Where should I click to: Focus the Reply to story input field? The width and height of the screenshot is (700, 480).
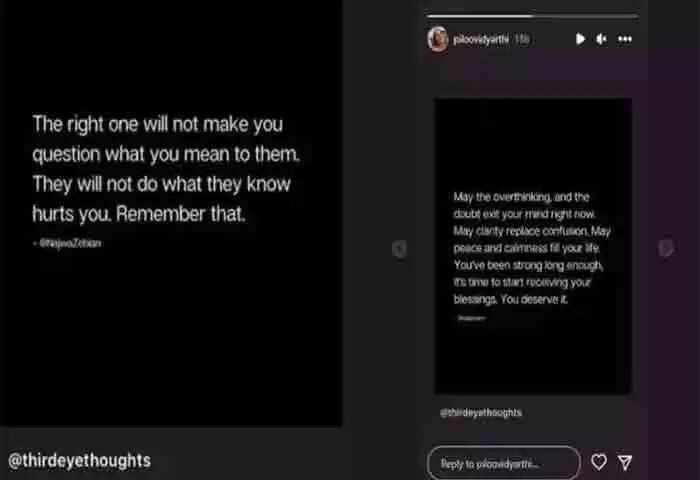click(504, 463)
